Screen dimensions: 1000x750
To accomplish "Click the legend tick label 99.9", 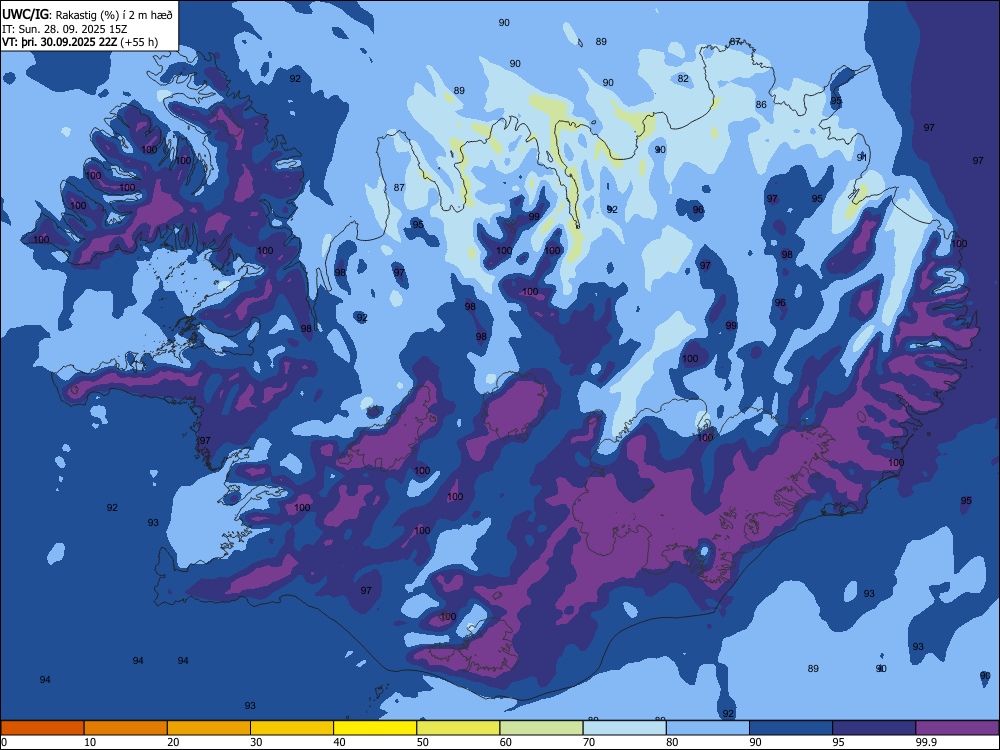I will pos(927,742).
